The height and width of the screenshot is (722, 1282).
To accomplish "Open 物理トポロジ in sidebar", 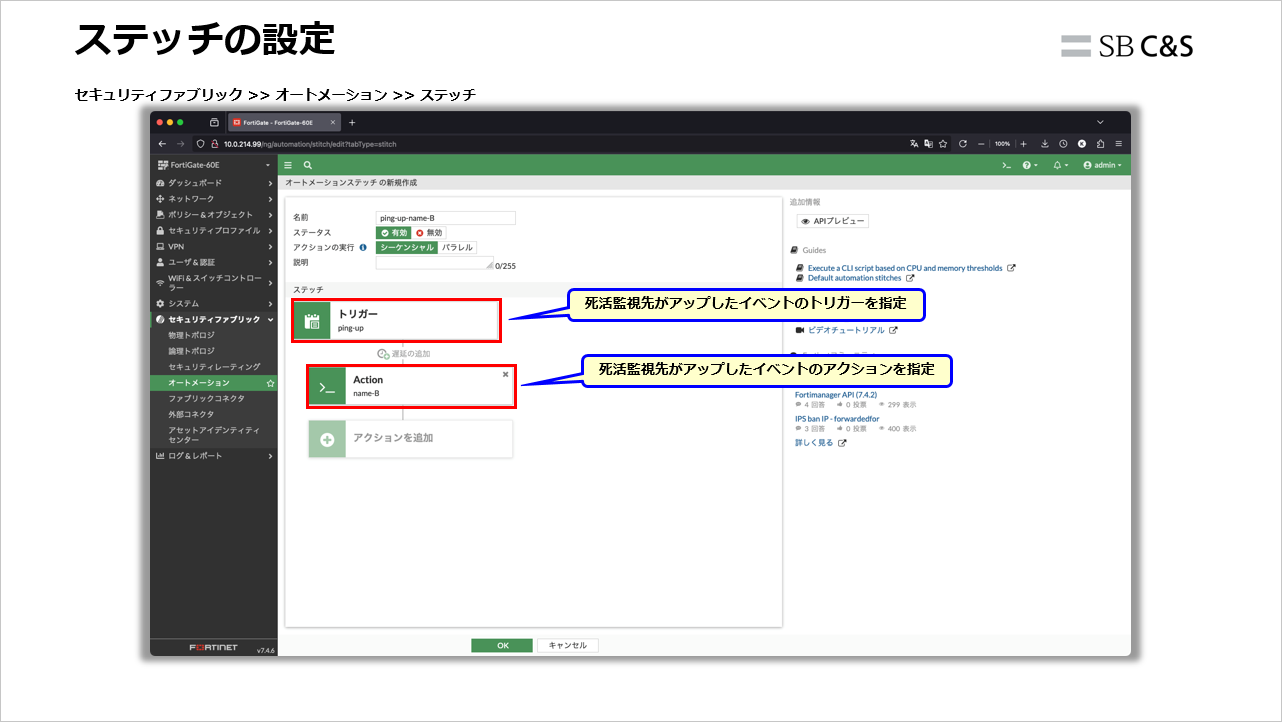I will [x=191, y=335].
